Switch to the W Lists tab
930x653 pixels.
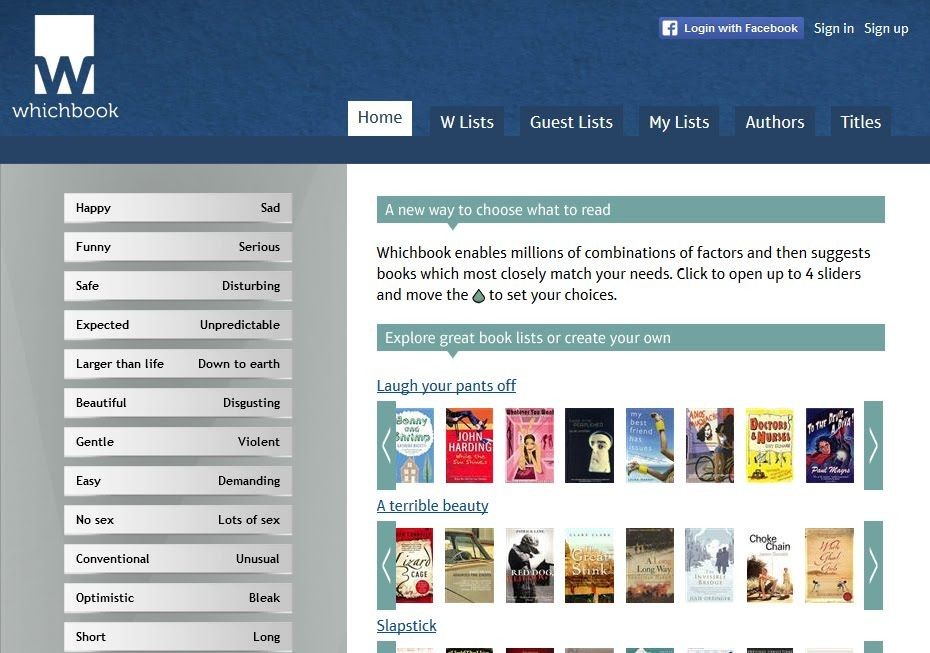pyautogui.click(x=467, y=122)
